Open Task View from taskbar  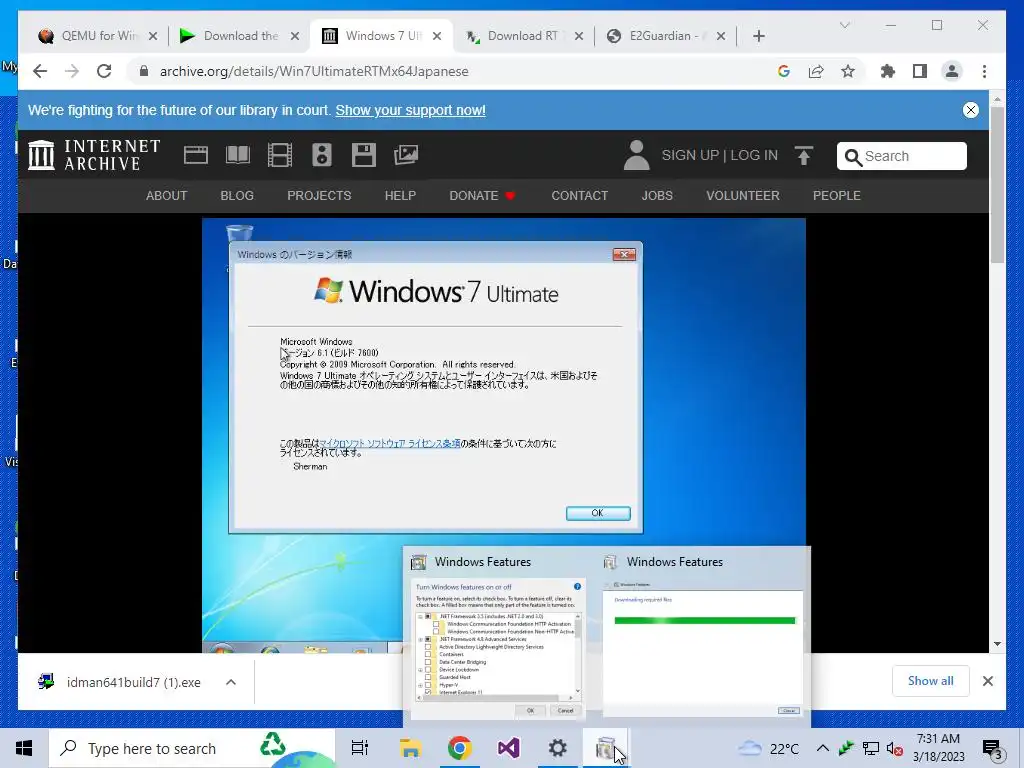pos(360,748)
